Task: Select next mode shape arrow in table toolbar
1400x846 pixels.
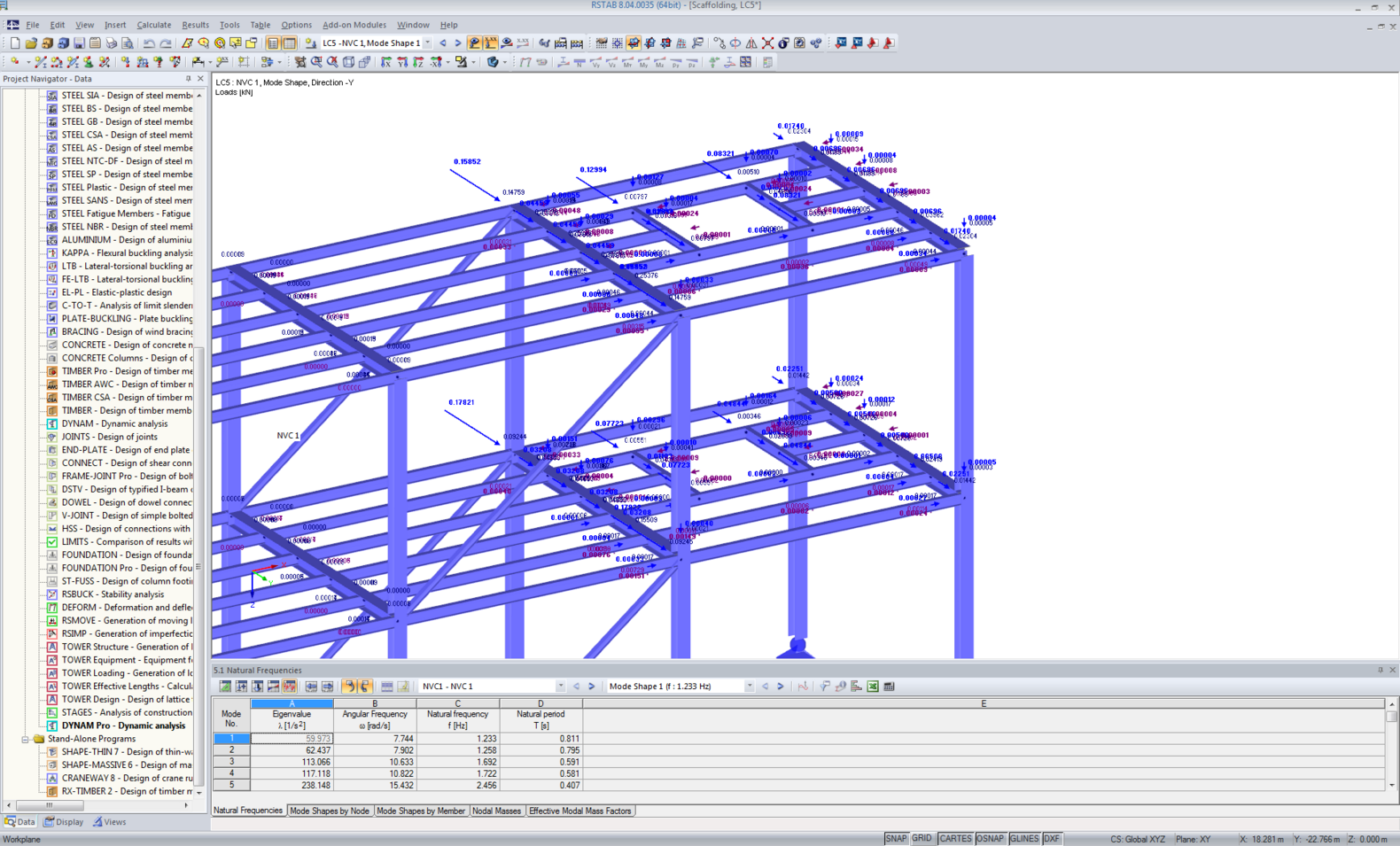Action: pos(781,687)
